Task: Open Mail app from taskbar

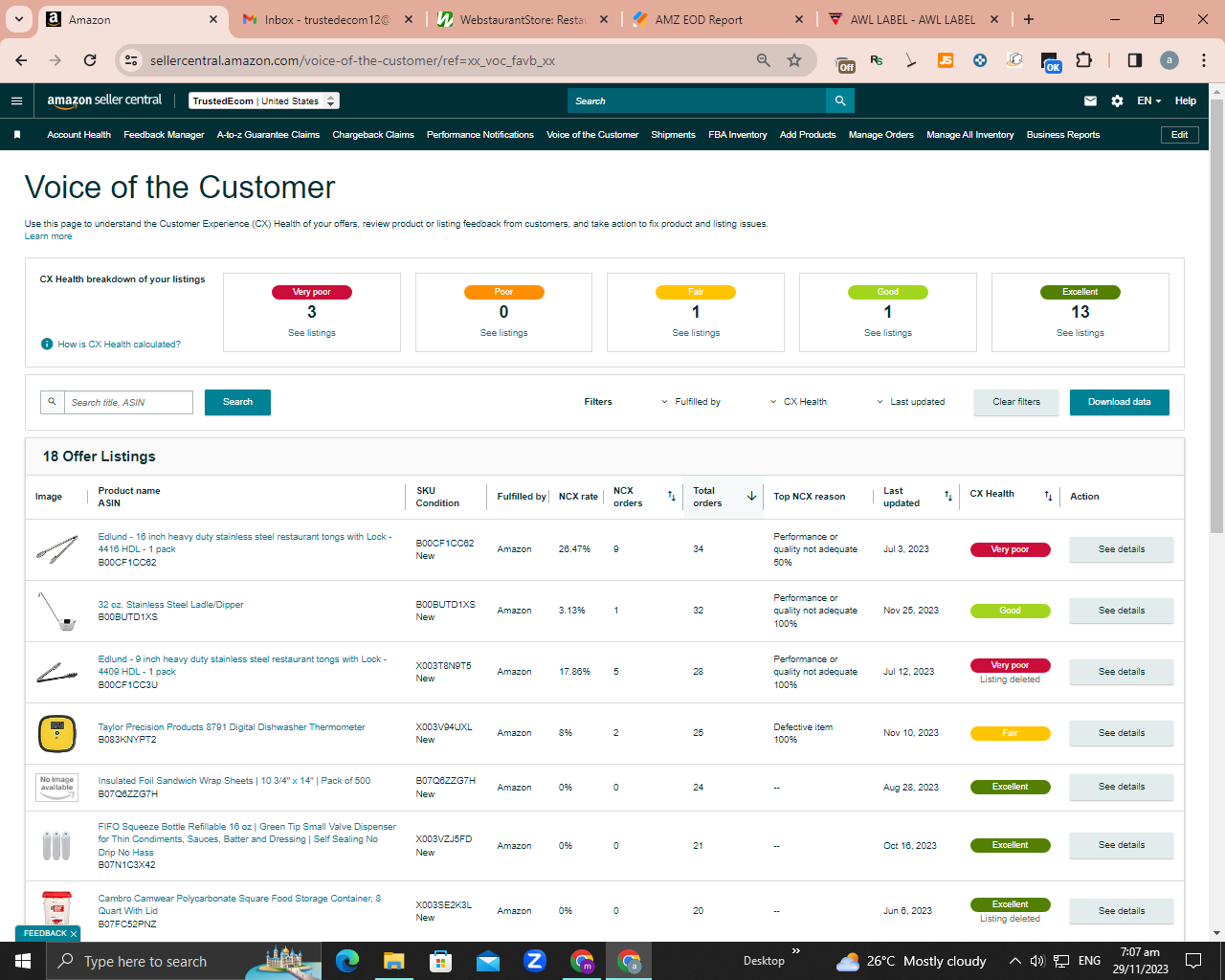Action: click(488, 961)
